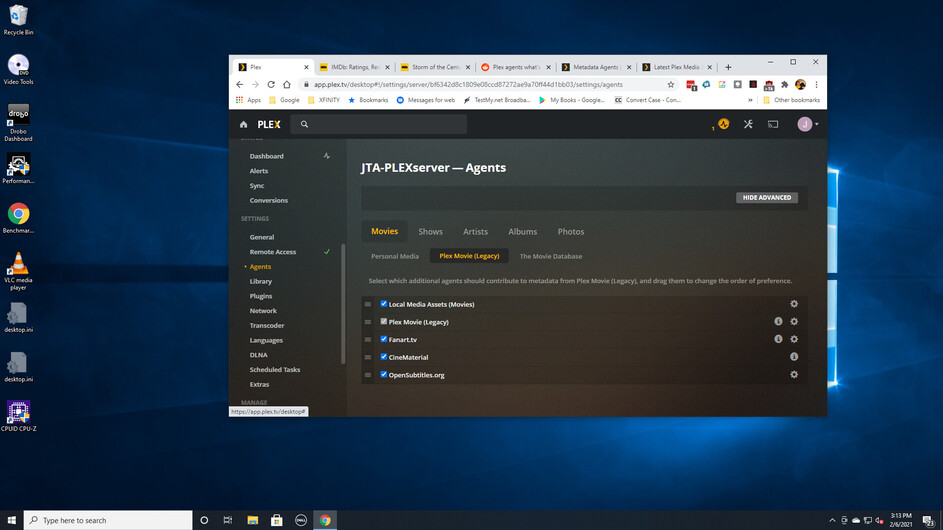
Task: Show info for Plex Movie (Legacy)
Action: point(778,321)
